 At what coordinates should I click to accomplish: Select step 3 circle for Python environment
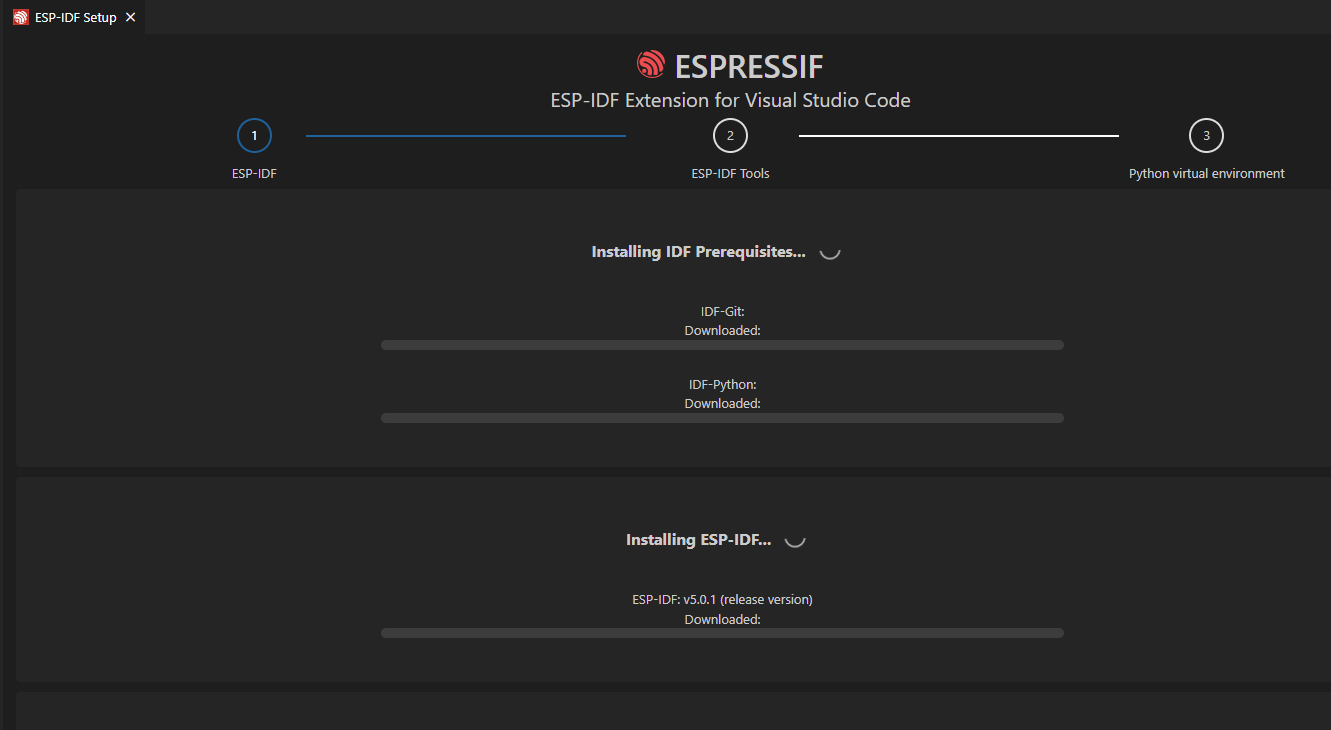(x=1206, y=135)
